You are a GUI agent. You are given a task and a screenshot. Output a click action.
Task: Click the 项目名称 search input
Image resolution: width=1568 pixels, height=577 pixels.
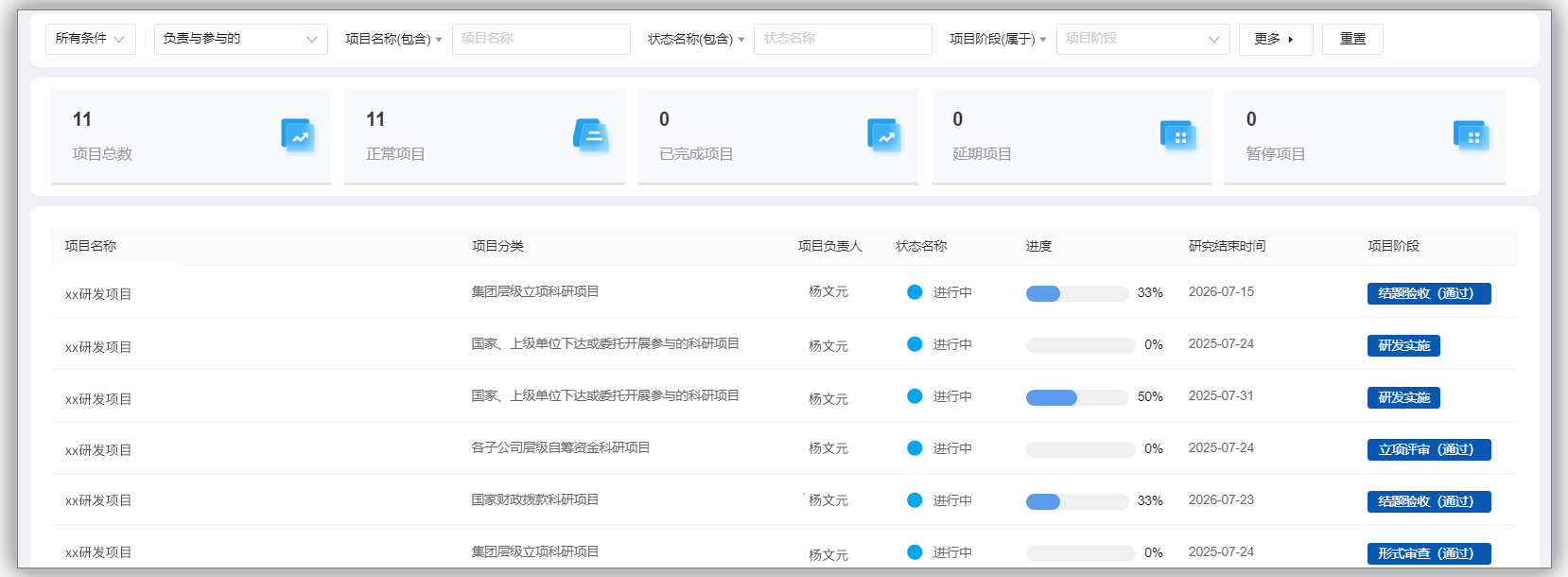(x=542, y=39)
